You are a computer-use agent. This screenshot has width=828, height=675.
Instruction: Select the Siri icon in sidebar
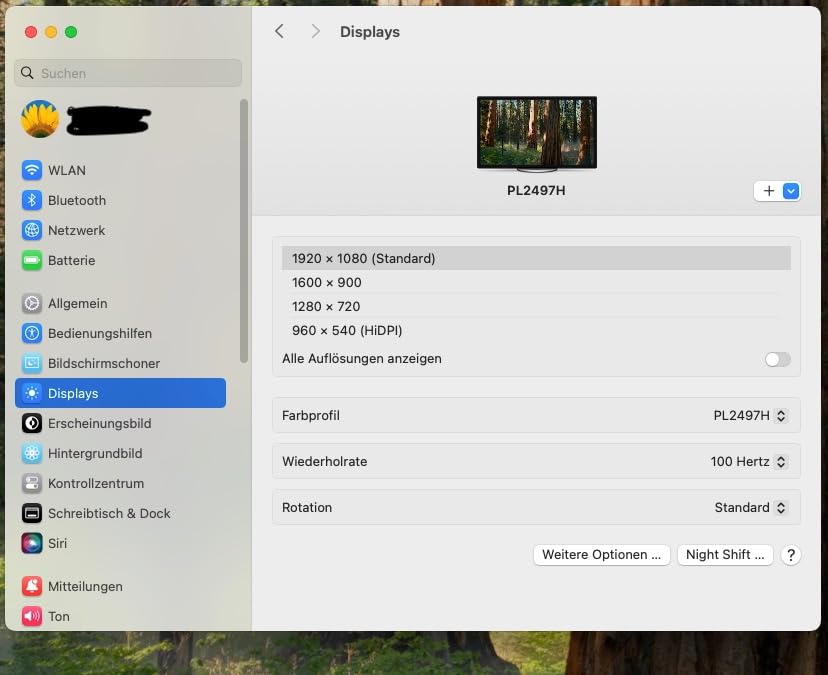point(32,543)
